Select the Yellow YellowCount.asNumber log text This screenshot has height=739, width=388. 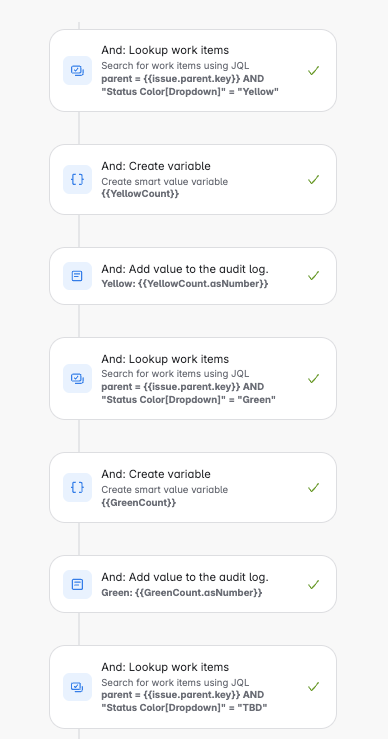click(185, 284)
